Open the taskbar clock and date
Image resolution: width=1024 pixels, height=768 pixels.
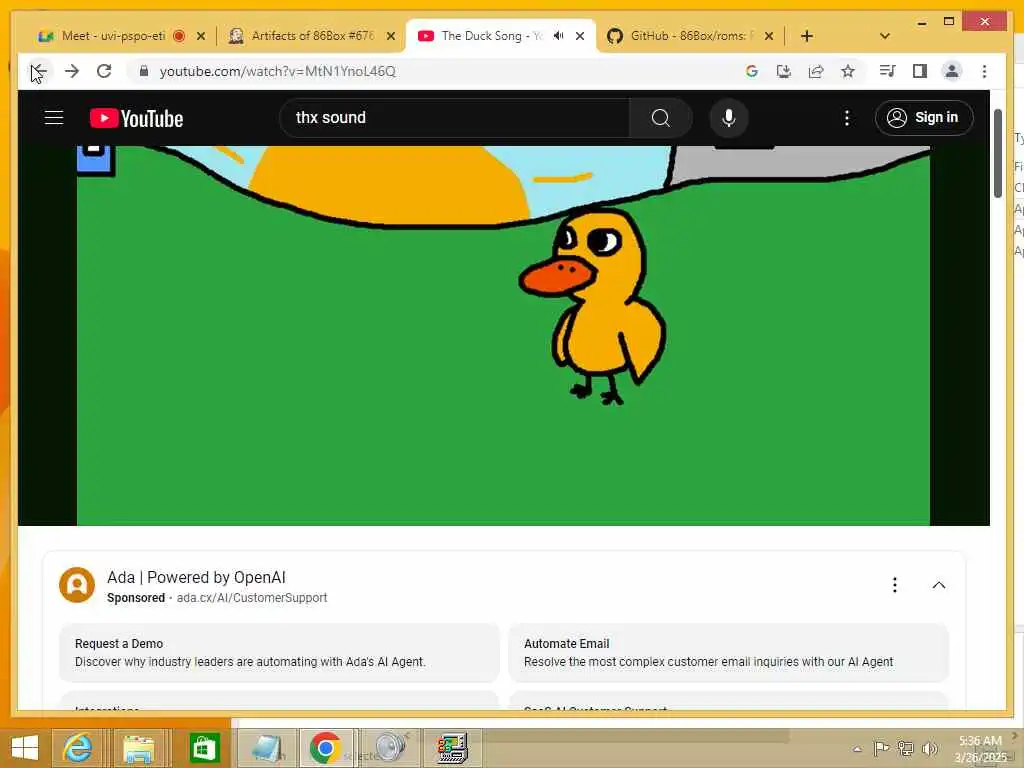click(980, 748)
